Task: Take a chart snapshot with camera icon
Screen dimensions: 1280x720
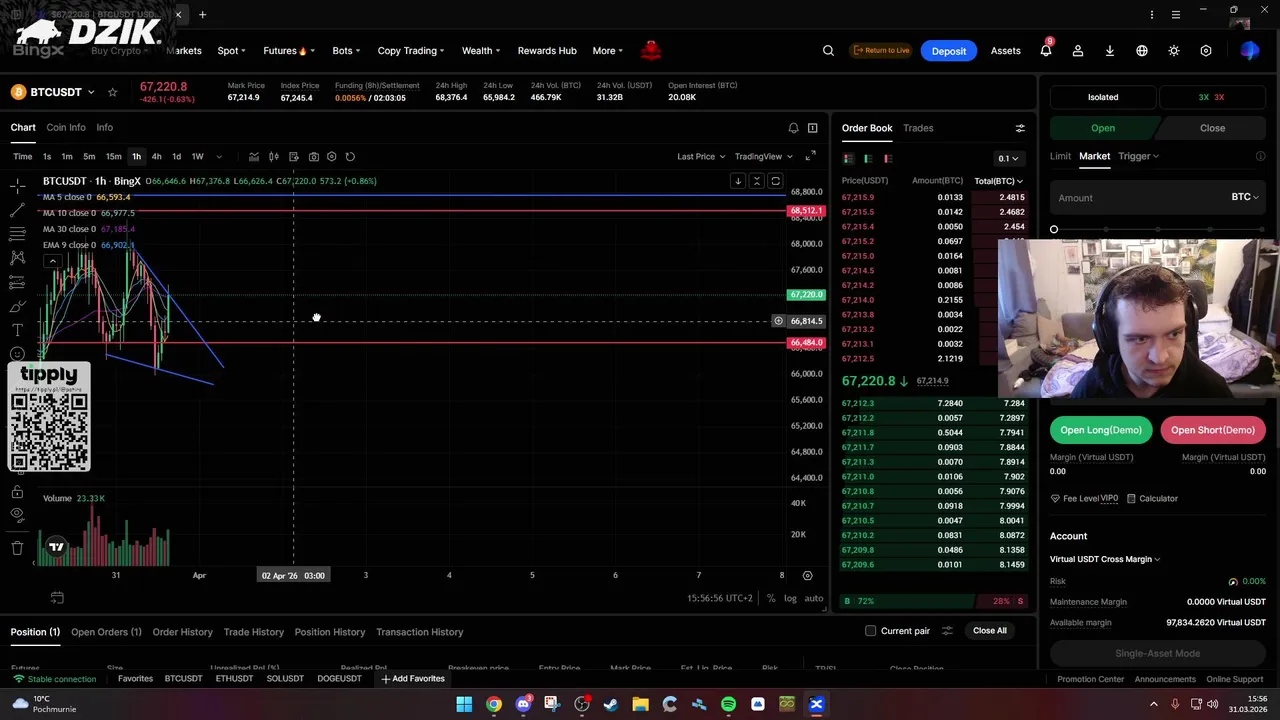Action: click(313, 156)
